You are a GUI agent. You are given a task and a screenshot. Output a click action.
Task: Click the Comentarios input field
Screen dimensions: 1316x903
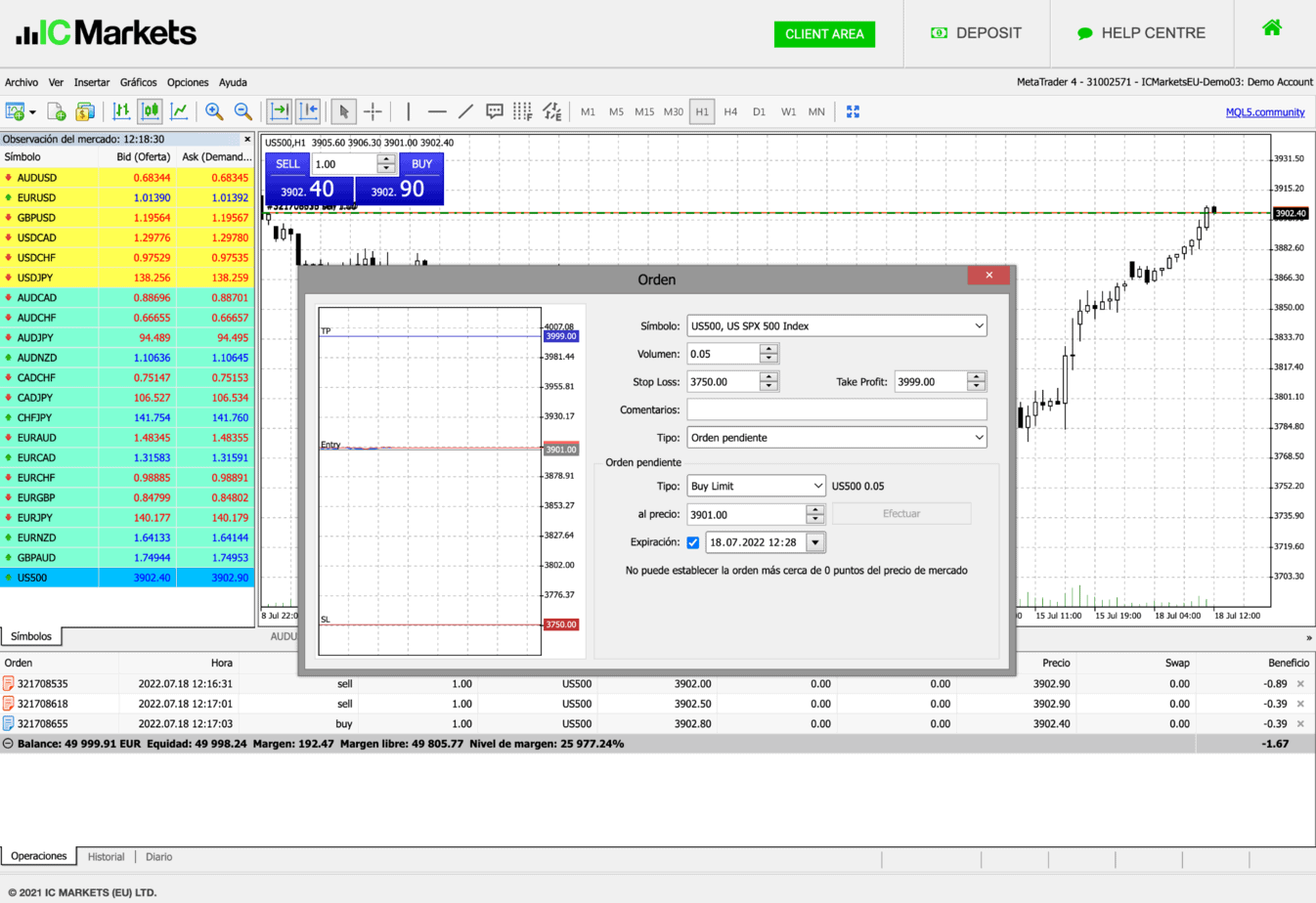click(837, 409)
